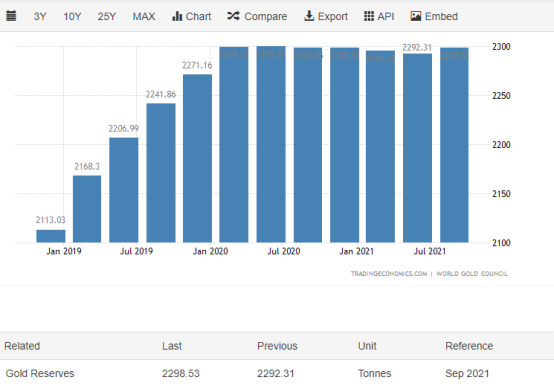
Task: Click the TRADINGECONOMICS.COM source credit
Action: [x=389, y=274]
